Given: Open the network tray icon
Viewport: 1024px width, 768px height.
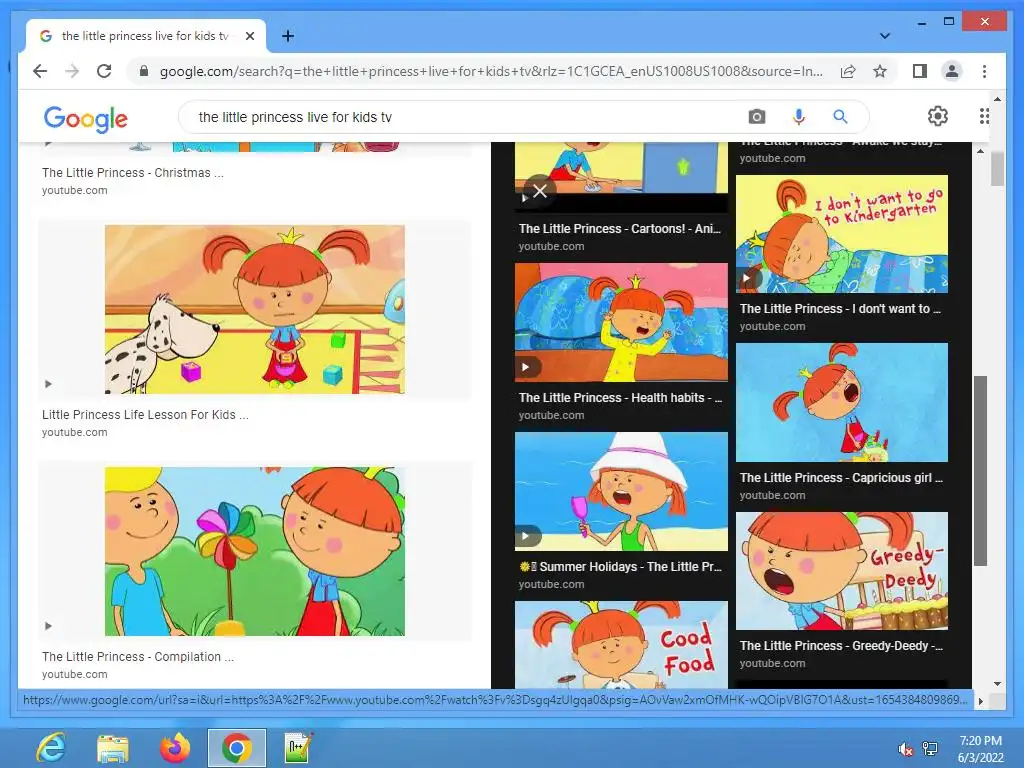Looking at the screenshot, I should [930, 749].
